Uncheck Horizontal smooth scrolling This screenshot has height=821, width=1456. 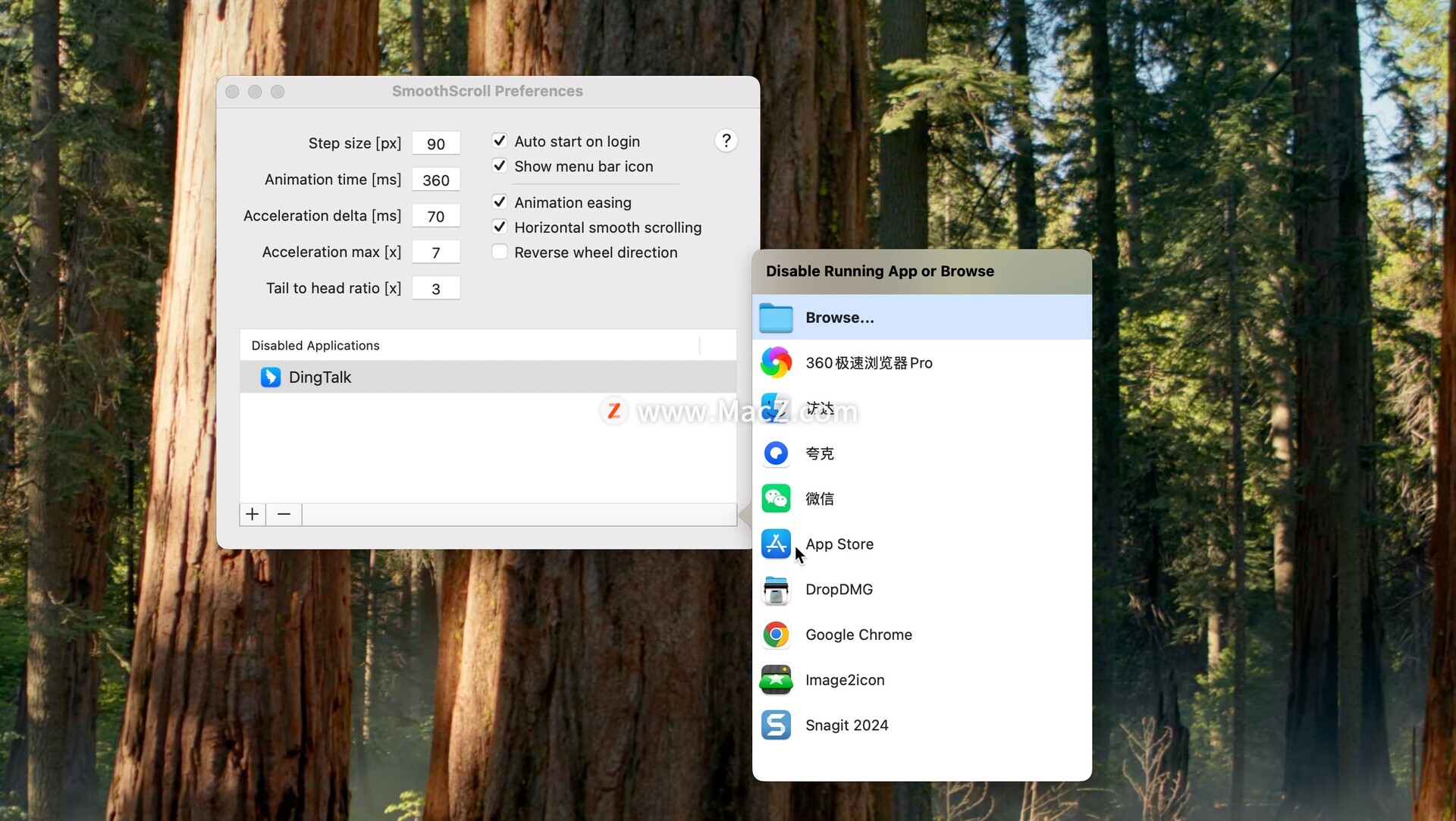click(x=499, y=227)
